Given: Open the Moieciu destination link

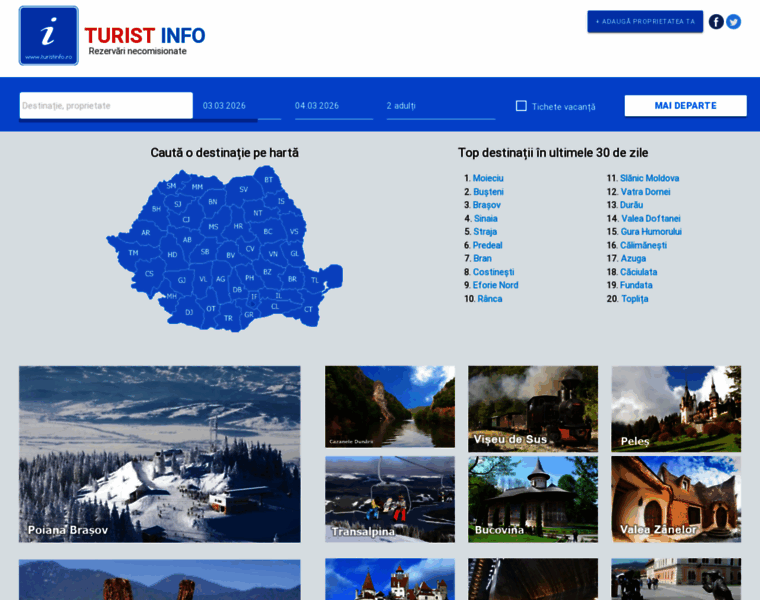Looking at the screenshot, I should coord(488,178).
